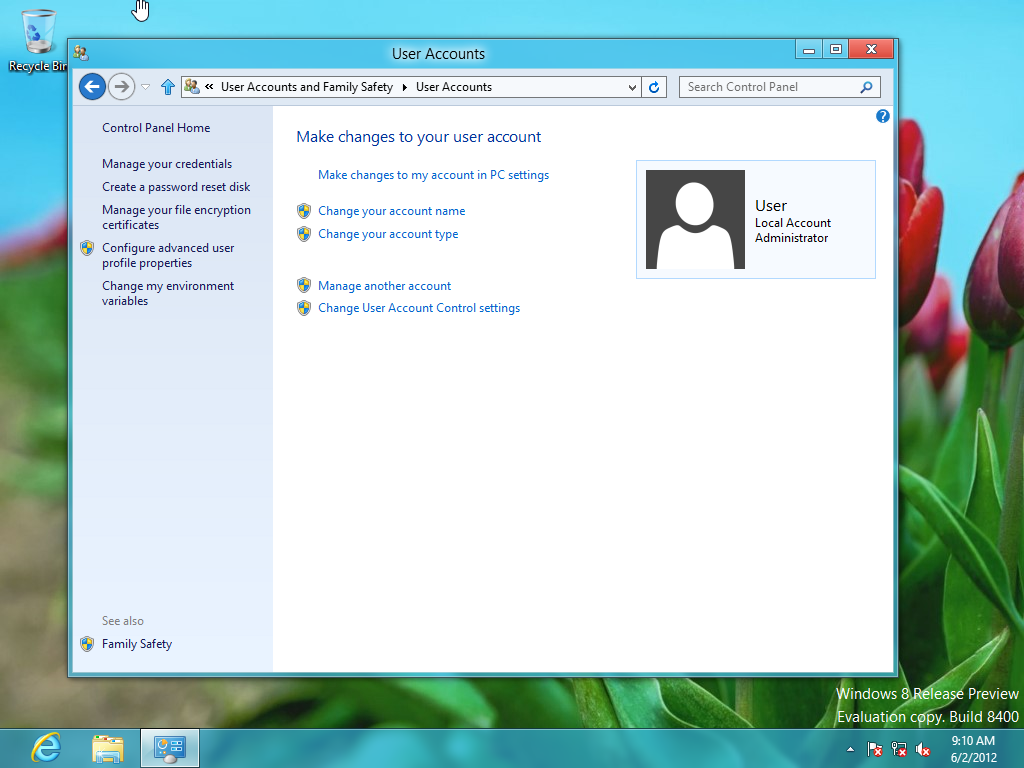Open the address bar dropdown arrow

(x=633, y=86)
